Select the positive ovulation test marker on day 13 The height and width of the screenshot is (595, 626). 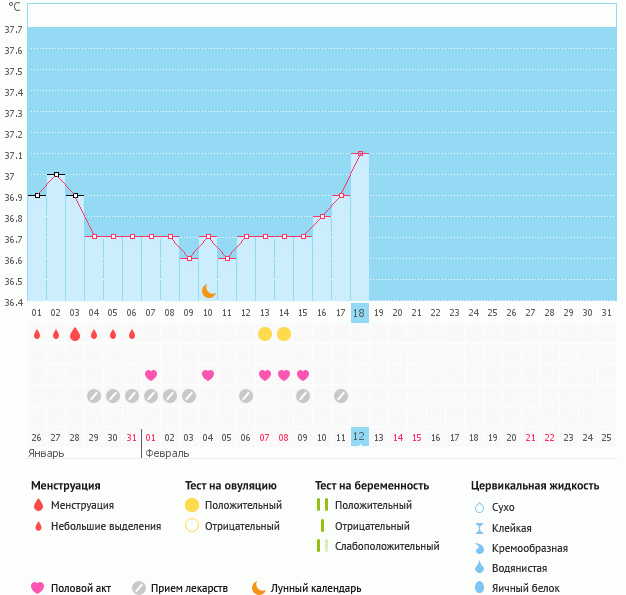tap(265, 334)
